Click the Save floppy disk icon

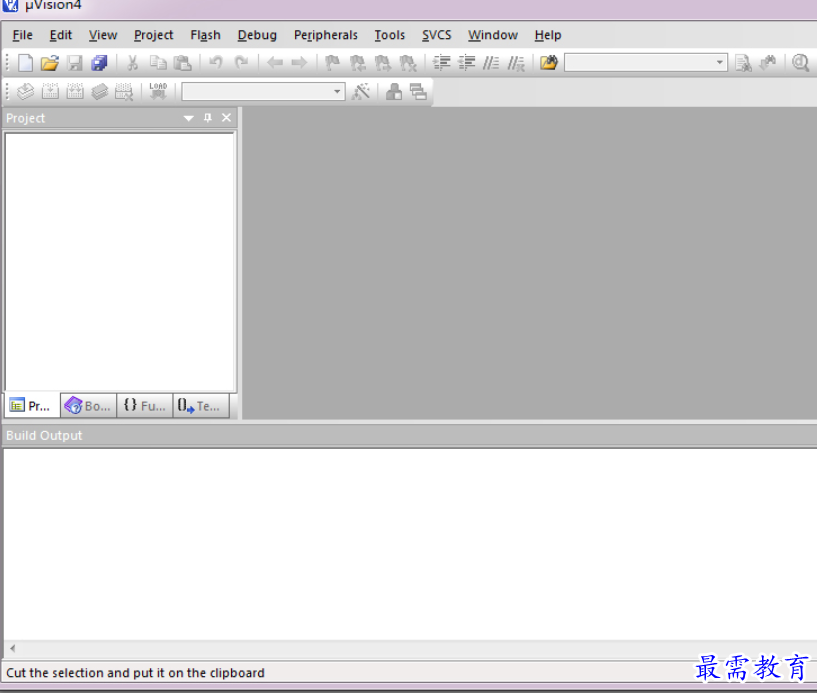(75, 63)
